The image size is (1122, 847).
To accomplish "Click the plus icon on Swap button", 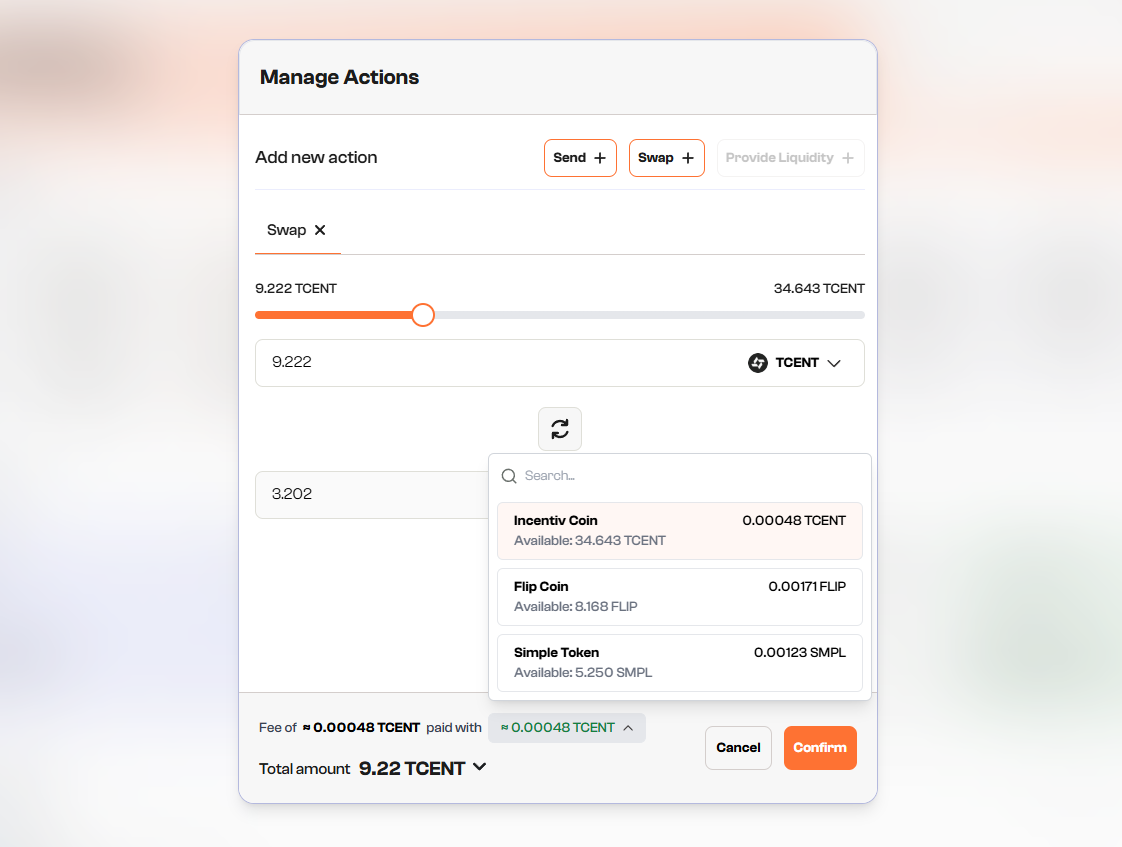I will click(688, 158).
